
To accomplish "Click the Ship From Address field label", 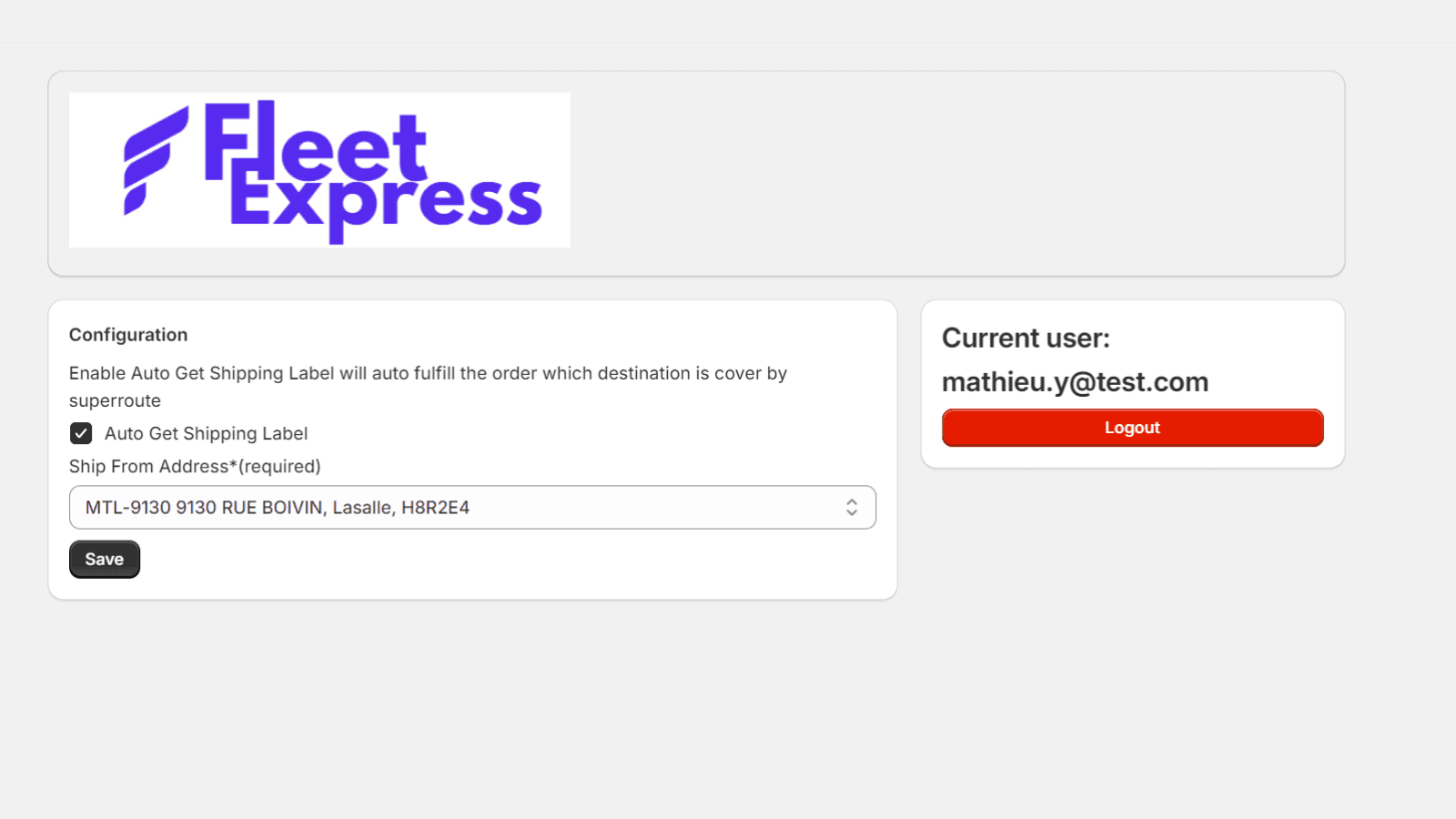I will (x=148, y=467).
